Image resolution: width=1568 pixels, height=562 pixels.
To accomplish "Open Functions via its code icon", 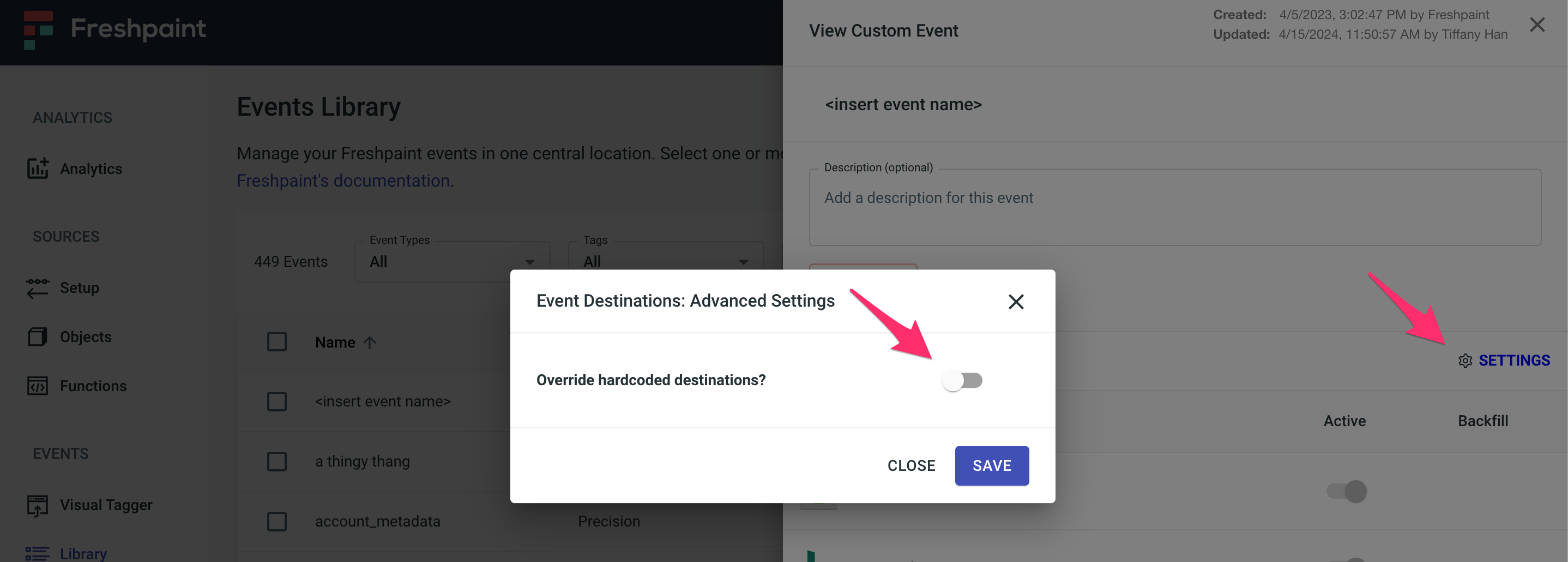I will [x=38, y=386].
